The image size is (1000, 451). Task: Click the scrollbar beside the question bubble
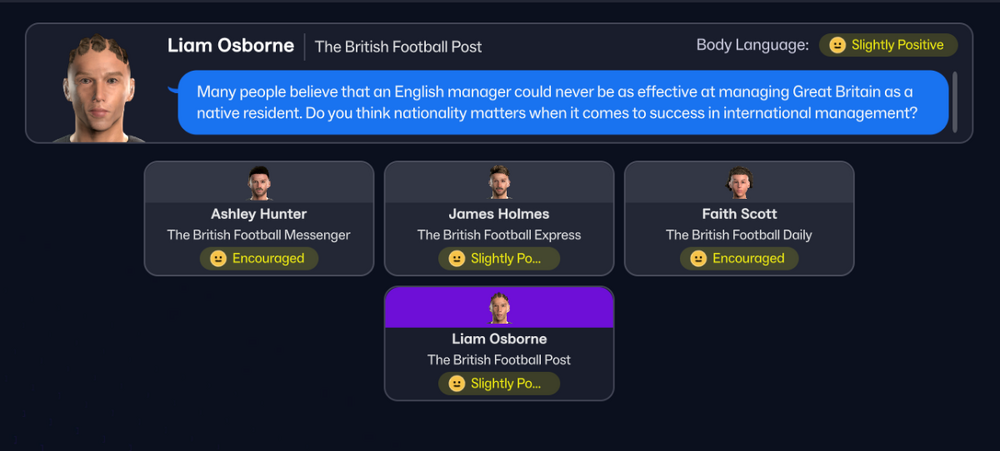click(955, 102)
